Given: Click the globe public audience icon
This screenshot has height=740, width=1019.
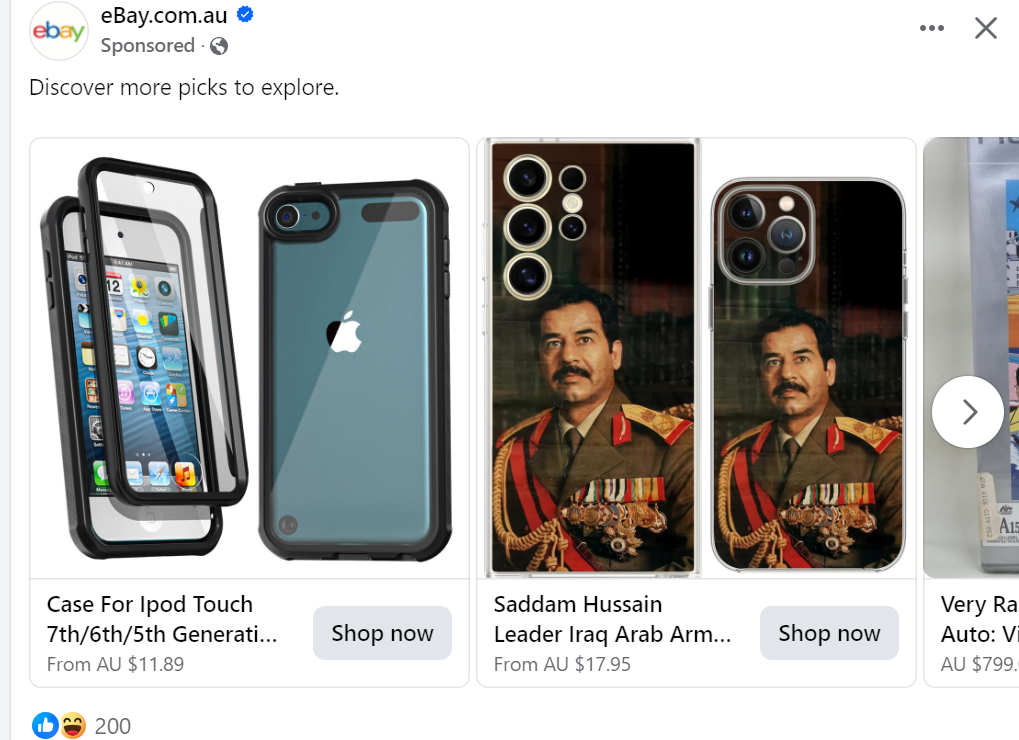Looking at the screenshot, I should click(x=219, y=46).
